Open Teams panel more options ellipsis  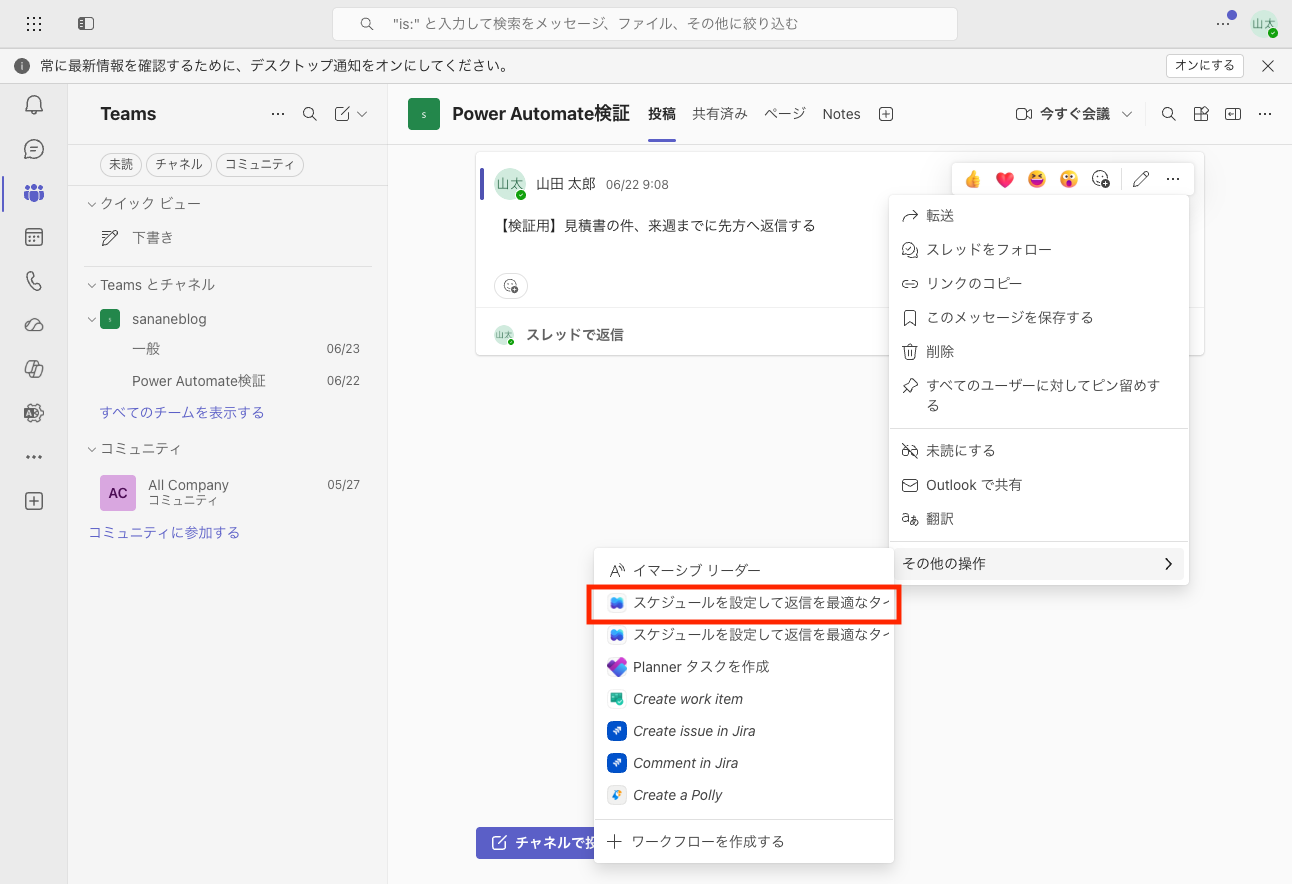click(x=278, y=114)
